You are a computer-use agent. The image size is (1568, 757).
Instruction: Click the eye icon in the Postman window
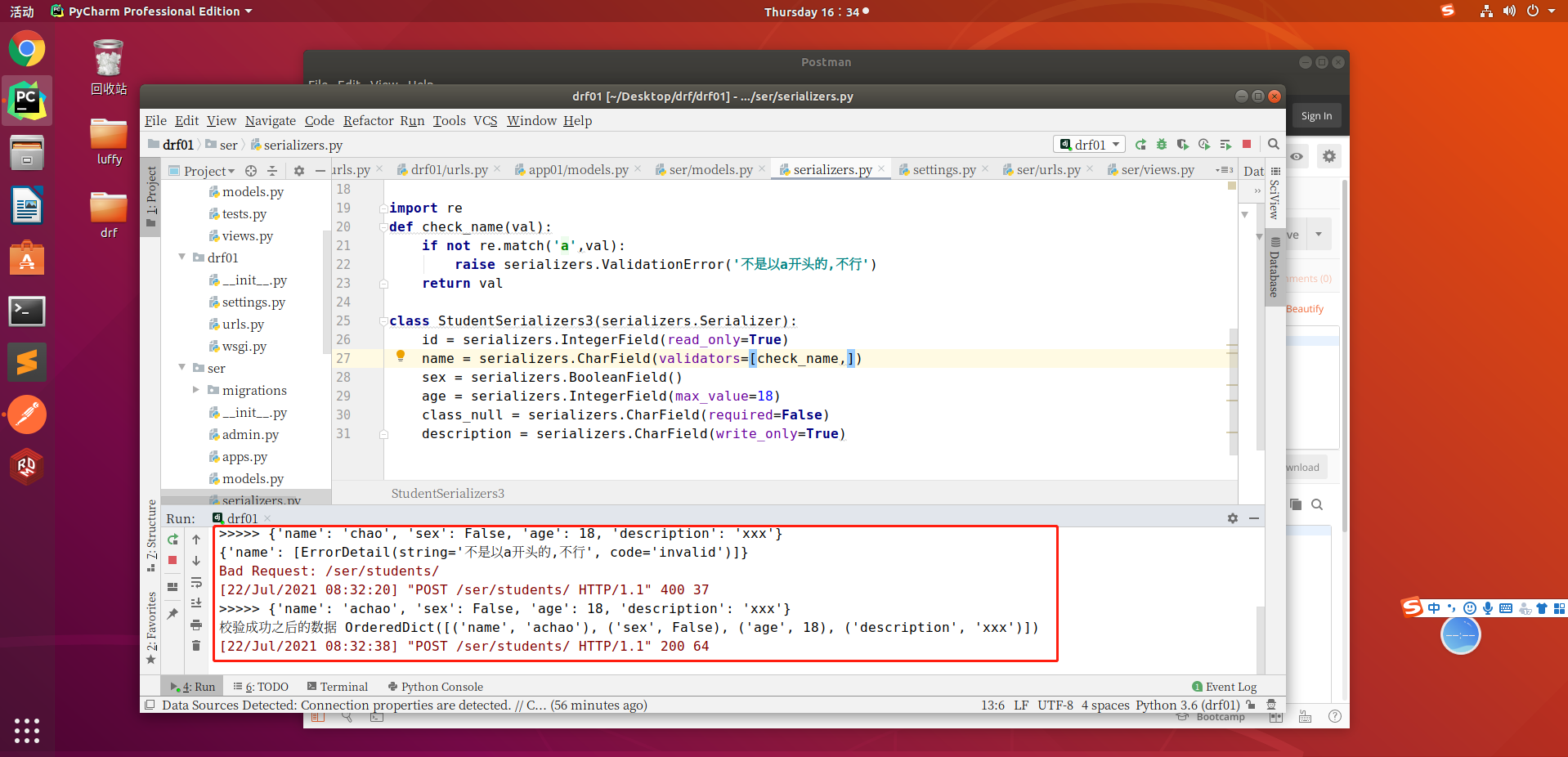click(x=1297, y=156)
